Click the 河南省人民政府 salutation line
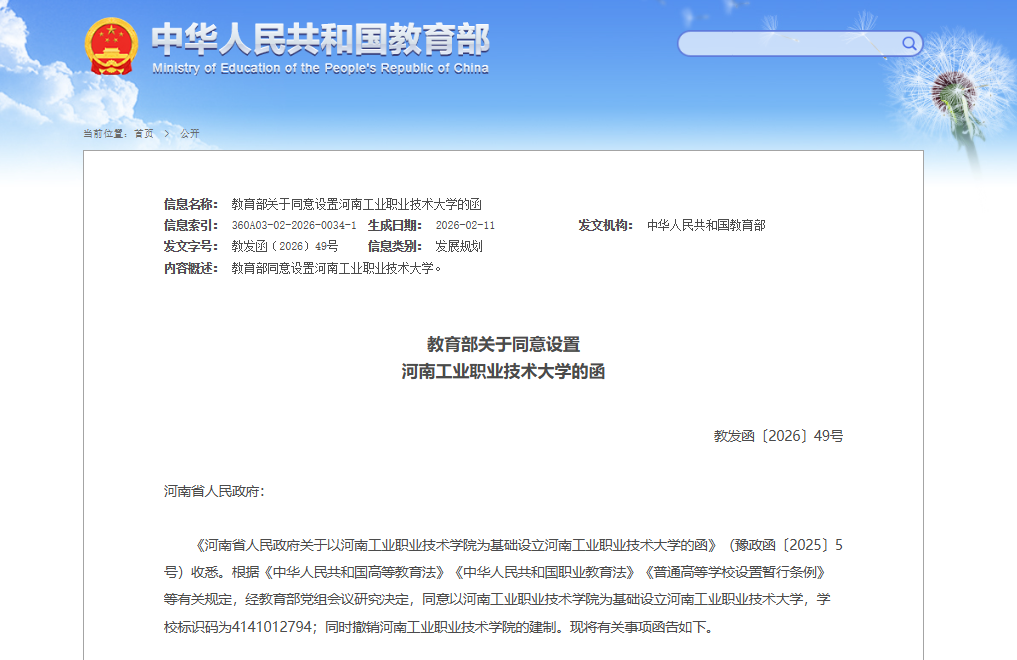1017x660 pixels. (214, 491)
